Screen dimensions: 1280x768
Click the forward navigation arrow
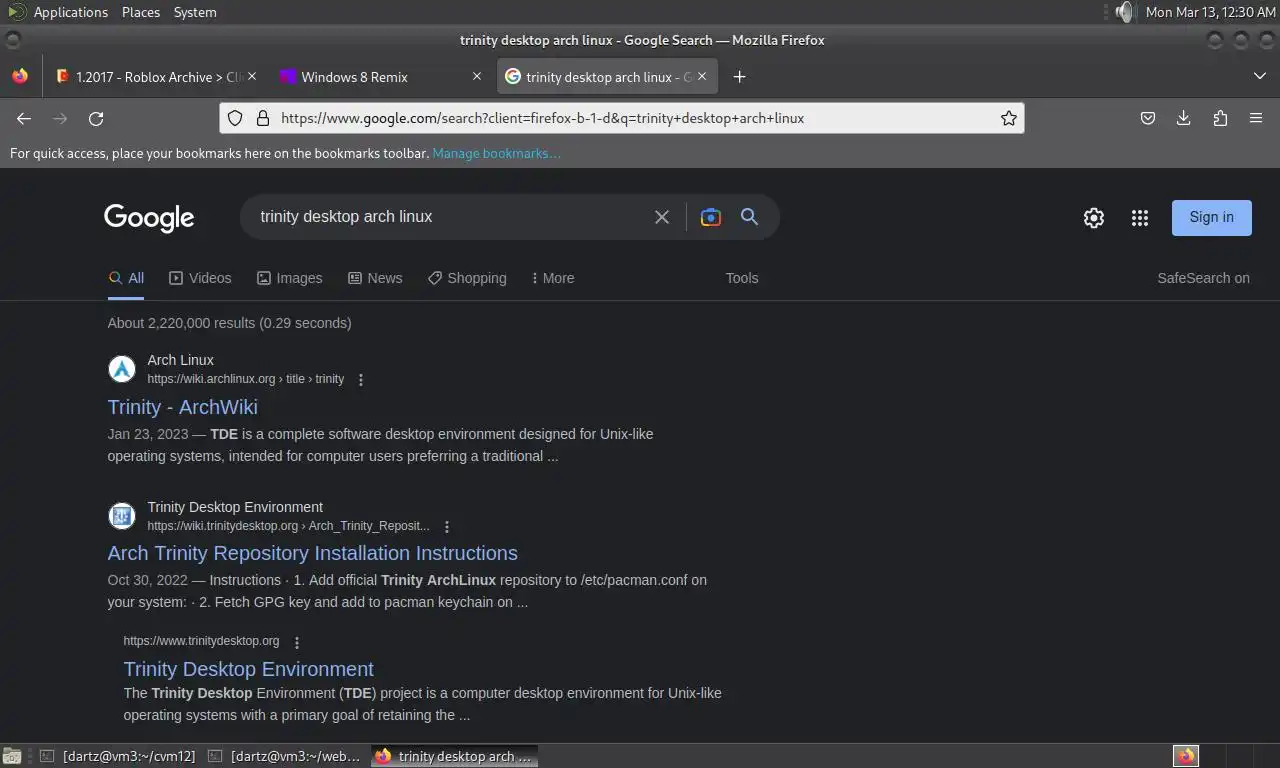tap(60, 118)
